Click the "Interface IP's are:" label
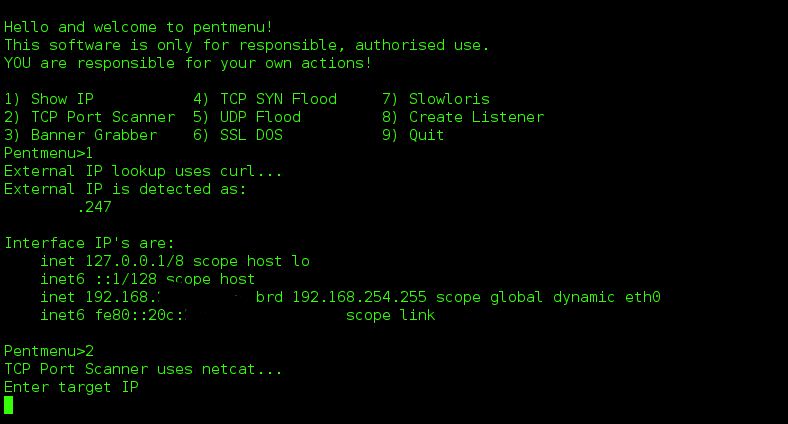The width and height of the screenshot is (788, 424). 90,243
